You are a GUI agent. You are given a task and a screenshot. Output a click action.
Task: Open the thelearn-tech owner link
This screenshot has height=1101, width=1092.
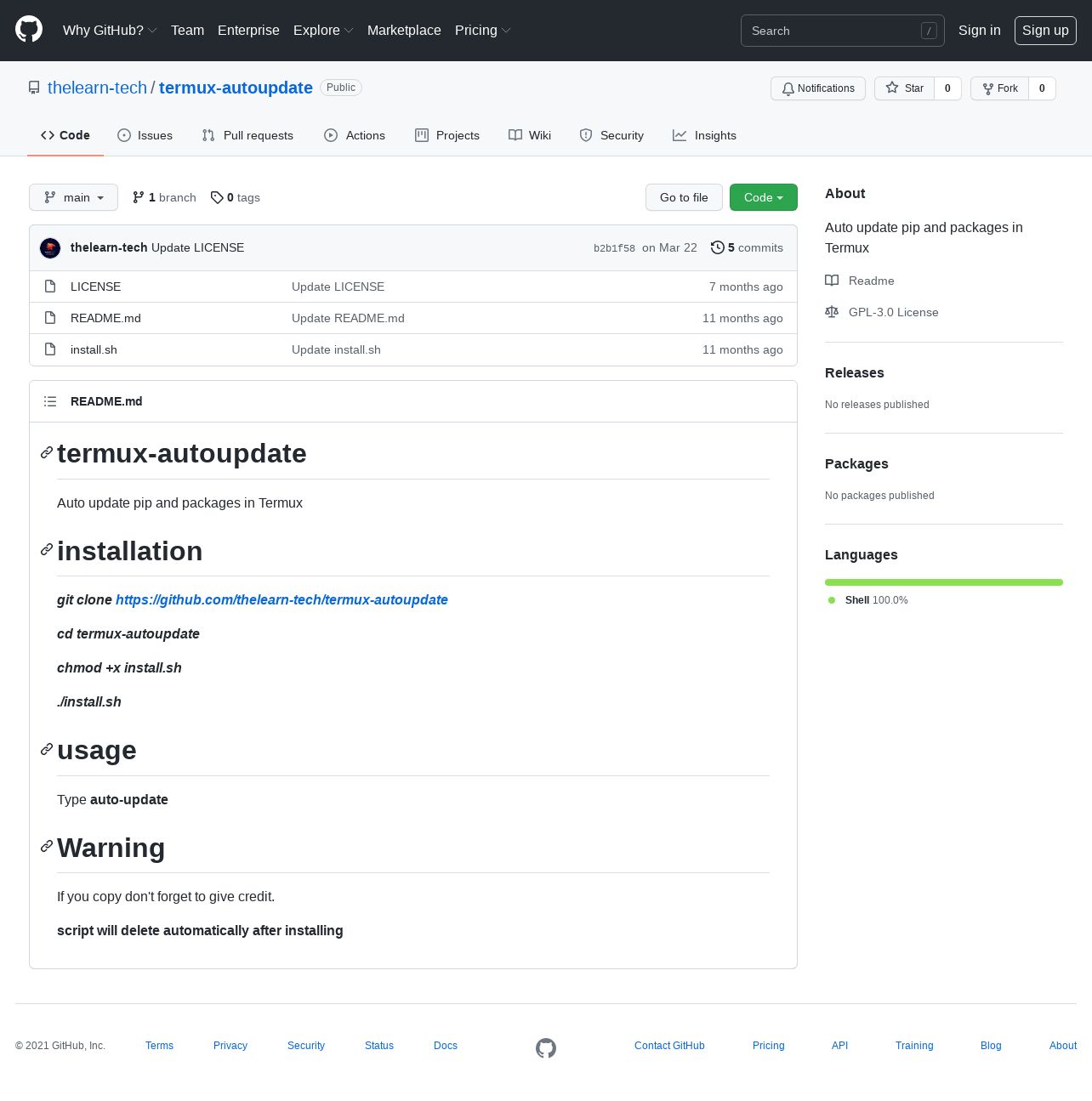[x=97, y=88]
